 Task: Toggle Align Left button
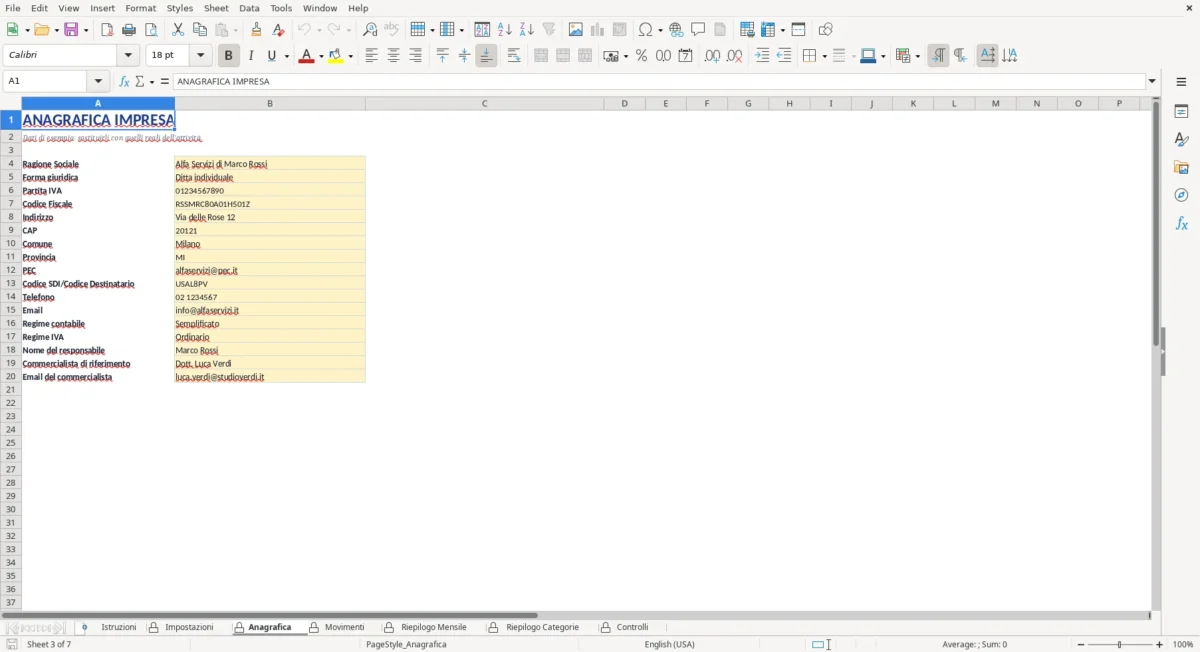(372, 56)
